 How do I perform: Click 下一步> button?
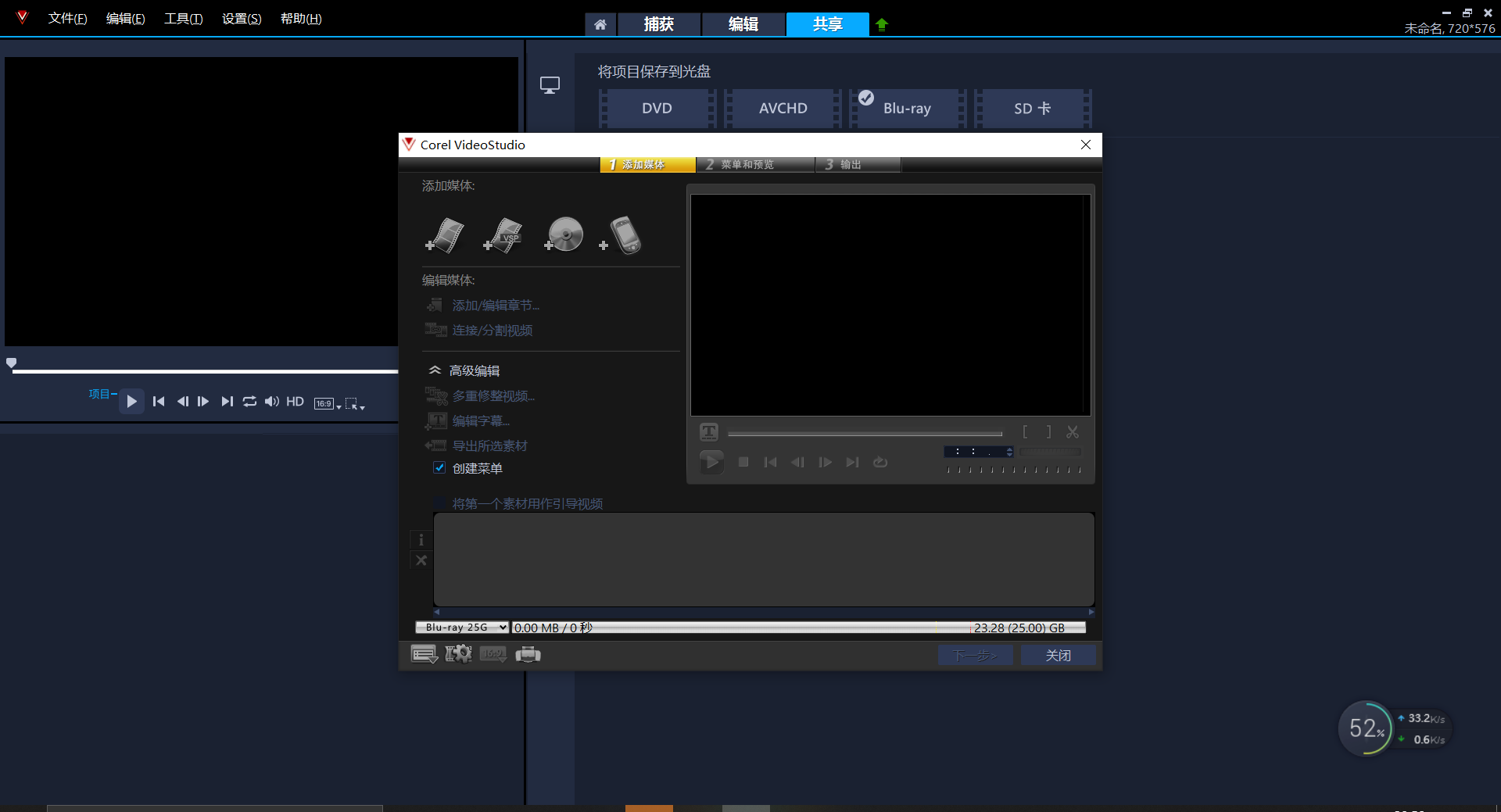click(x=976, y=655)
